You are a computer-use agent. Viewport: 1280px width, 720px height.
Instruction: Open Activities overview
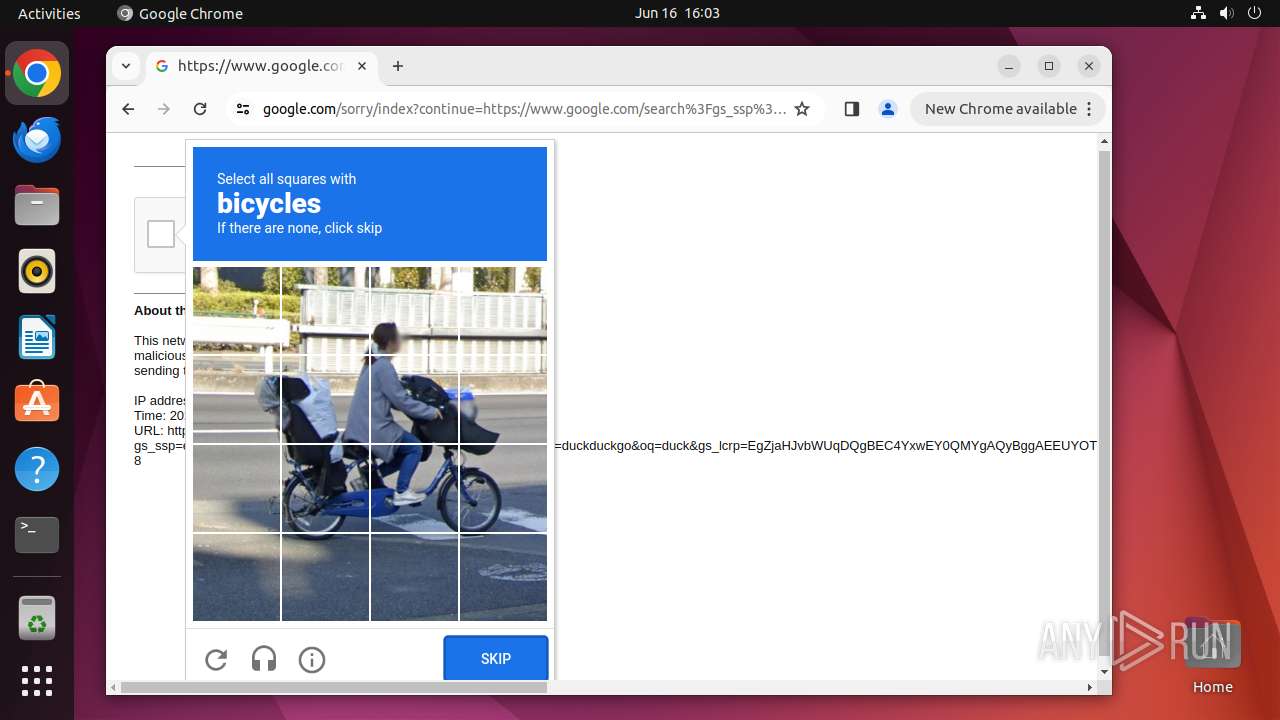(49, 13)
